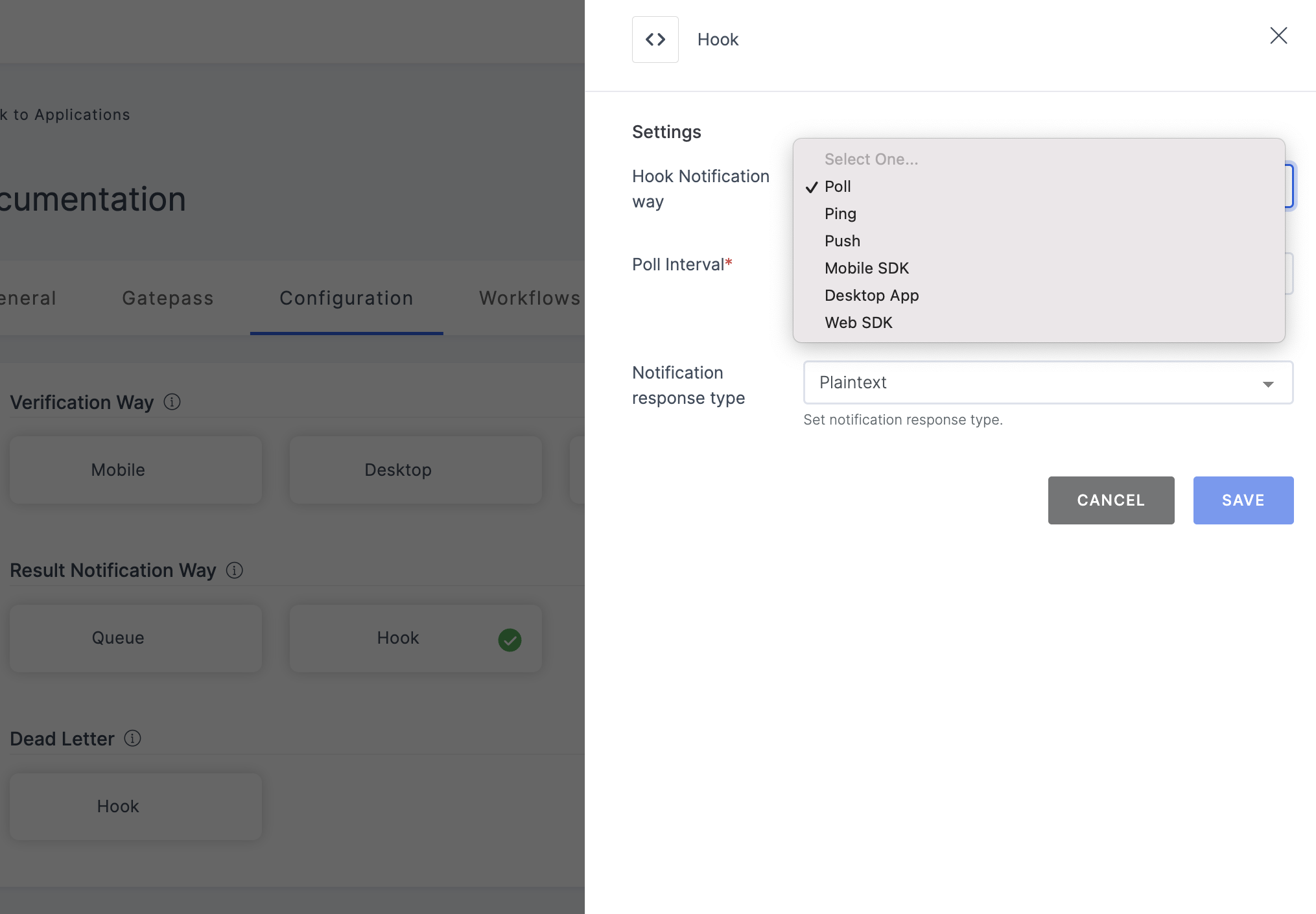Click CANCEL to discard changes
Screen dimensions: 1316x914
pos(1111,500)
